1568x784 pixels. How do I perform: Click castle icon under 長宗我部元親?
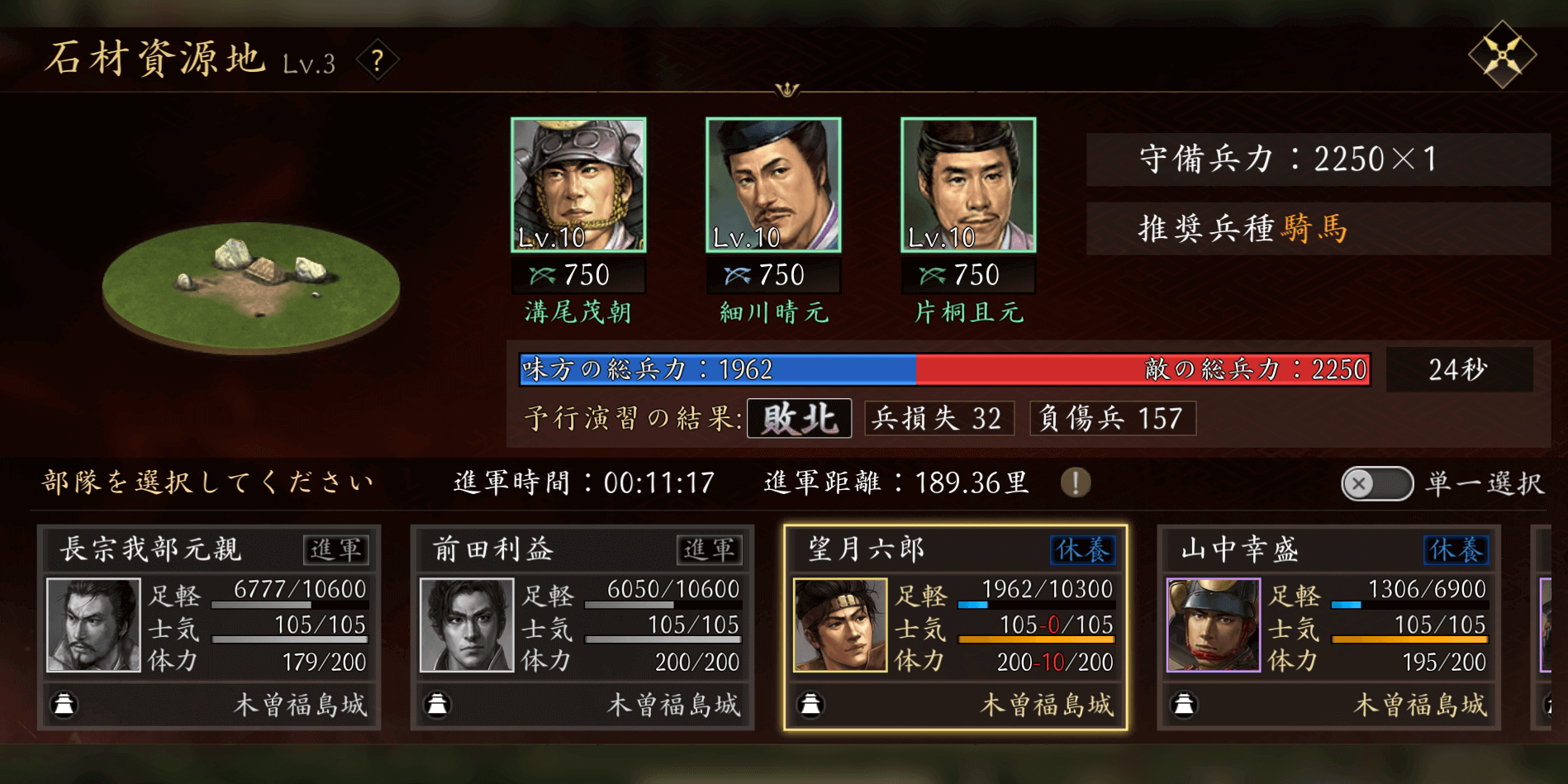click(64, 704)
